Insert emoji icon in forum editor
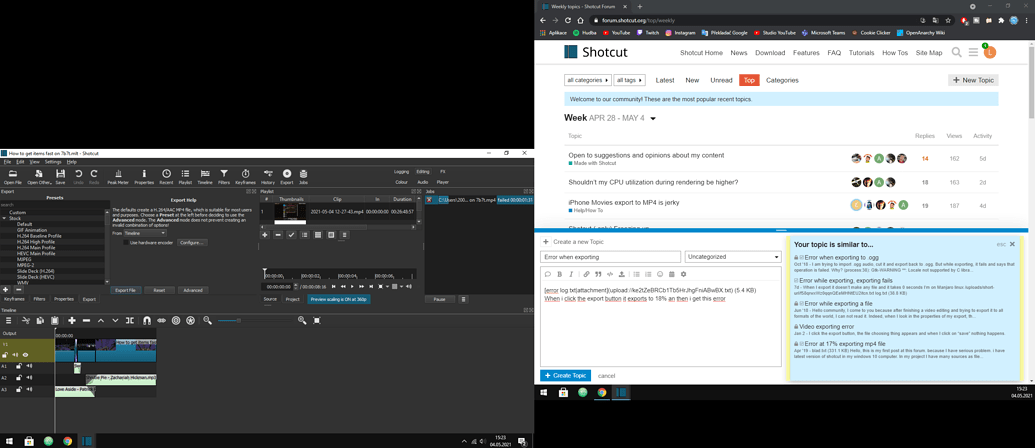This screenshot has height=448, width=1035. (659, 274)
